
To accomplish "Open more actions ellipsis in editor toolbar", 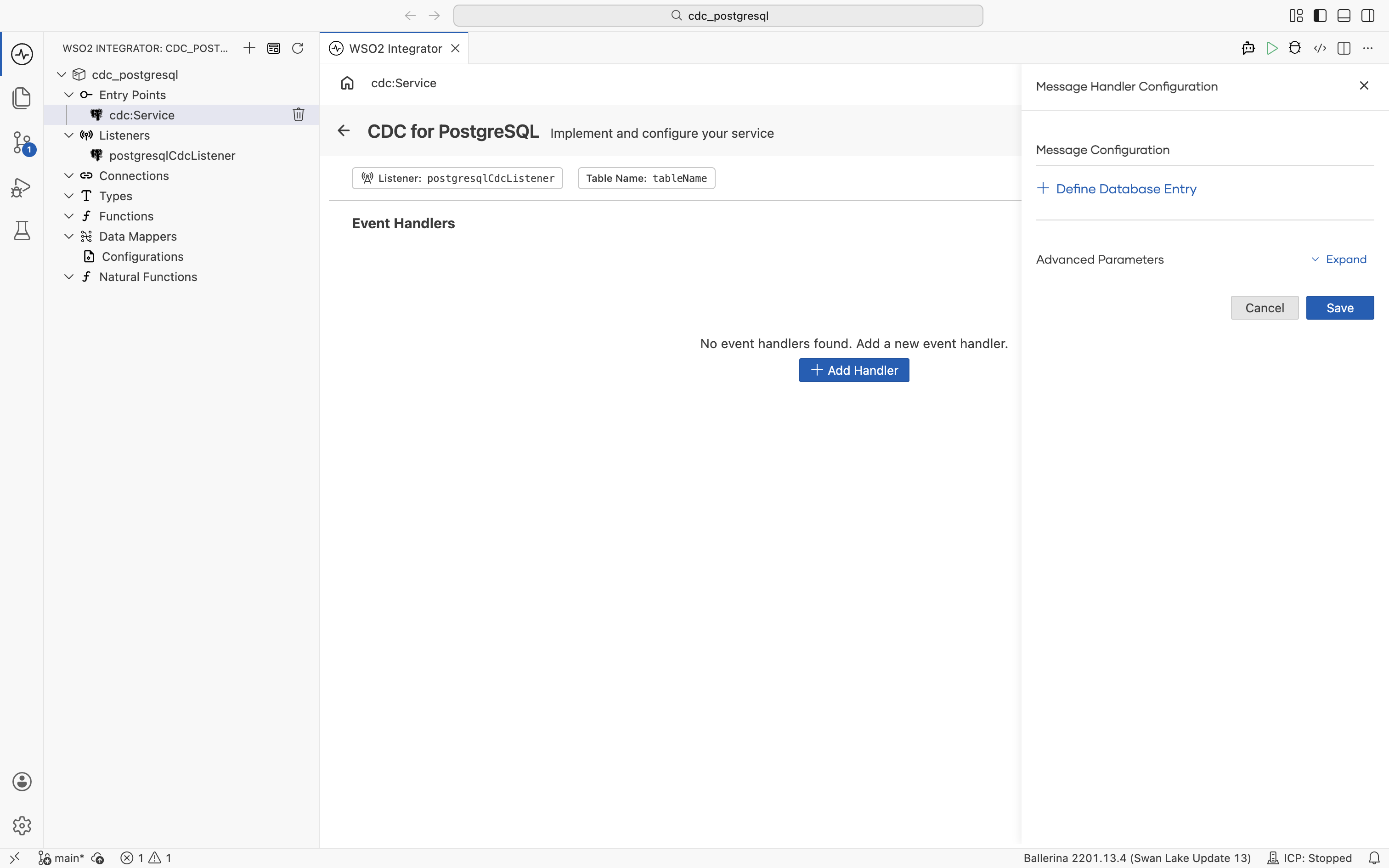I will click(x=1368, y=48).
